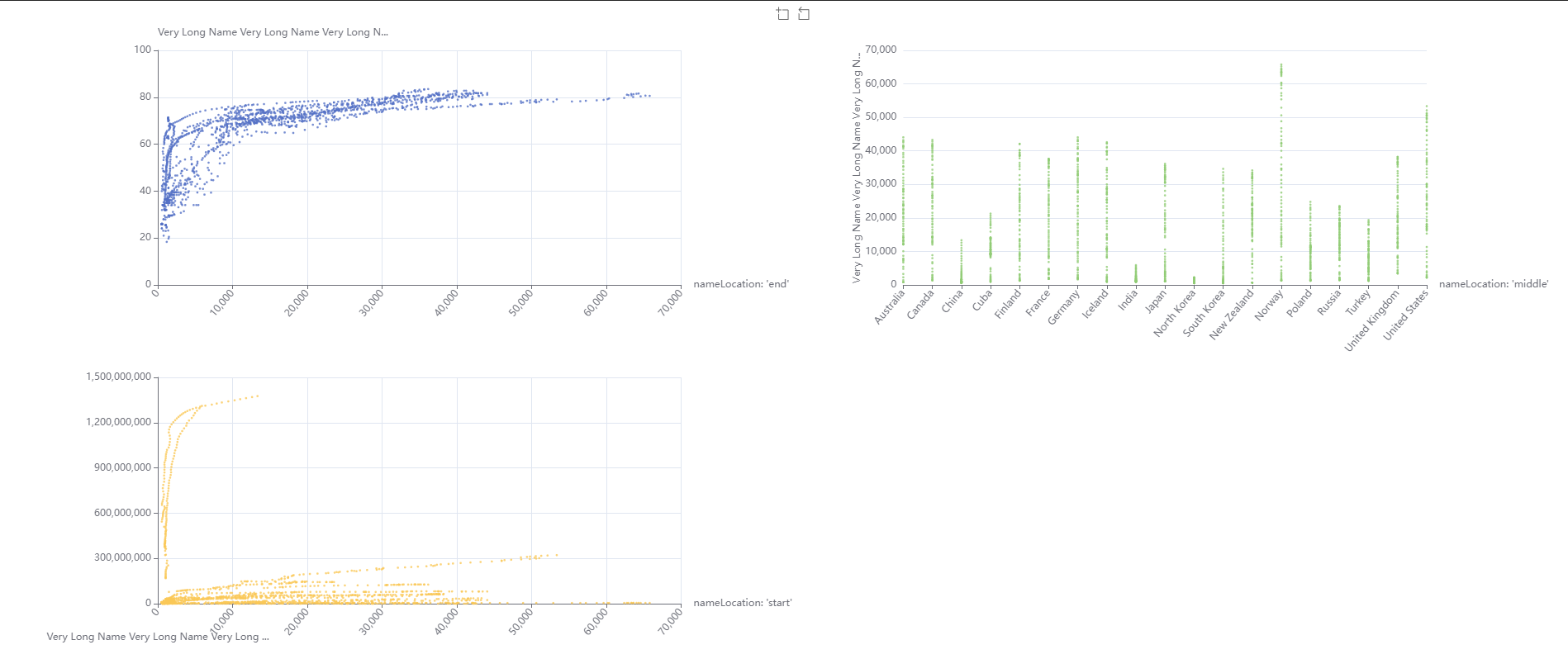Click the 900,000,000 y-axis label
1568x659 pixels.
click(x=123, y=468)
